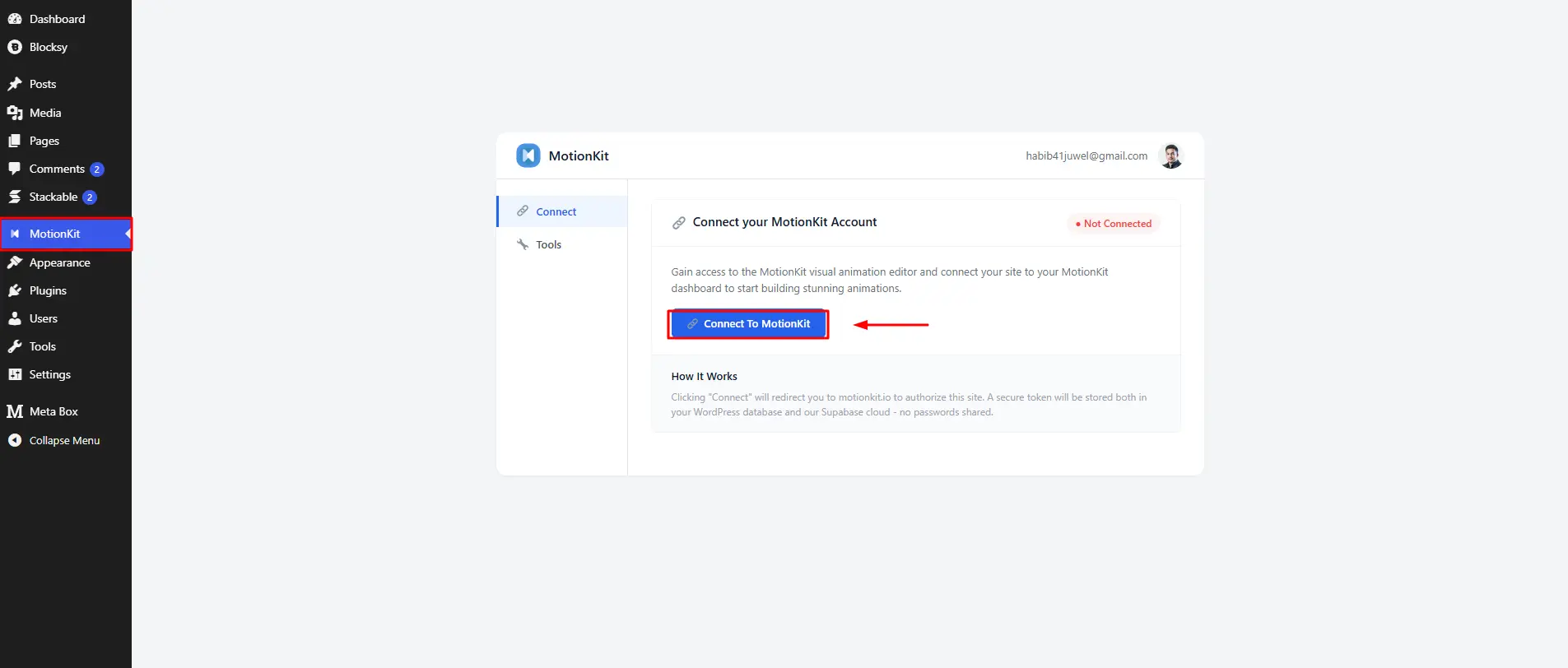The height and width of the screenshot is (668, 1568).
Task: Click the Media icon
Action: point(15,113)
